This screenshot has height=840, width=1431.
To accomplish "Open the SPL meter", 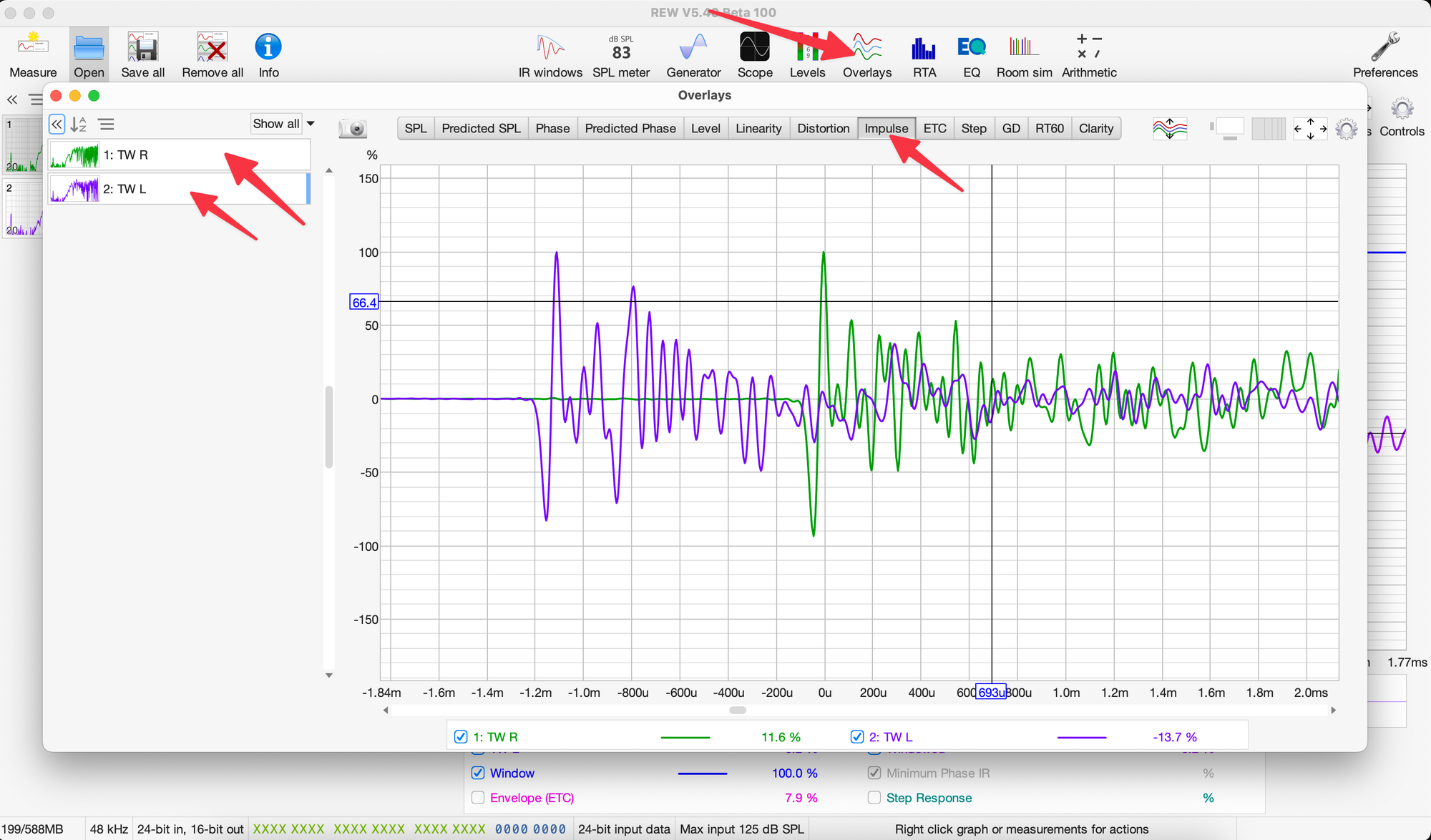I will [x=620, y=54].
